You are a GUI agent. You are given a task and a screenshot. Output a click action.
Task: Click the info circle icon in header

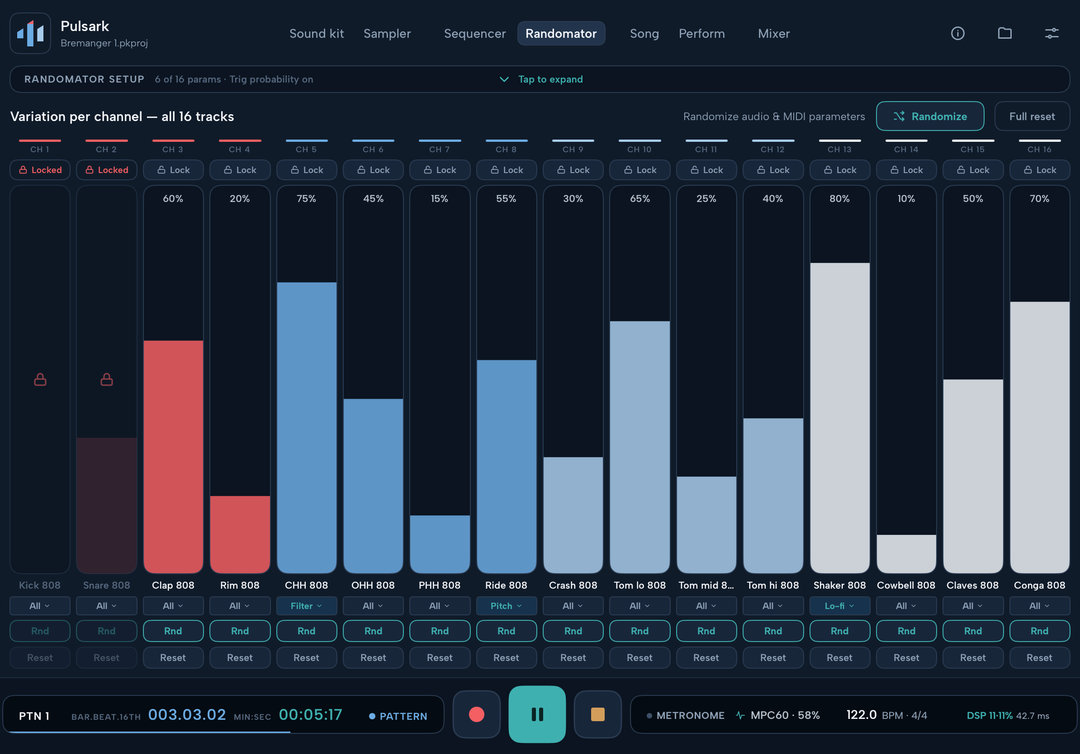point(957,33)
